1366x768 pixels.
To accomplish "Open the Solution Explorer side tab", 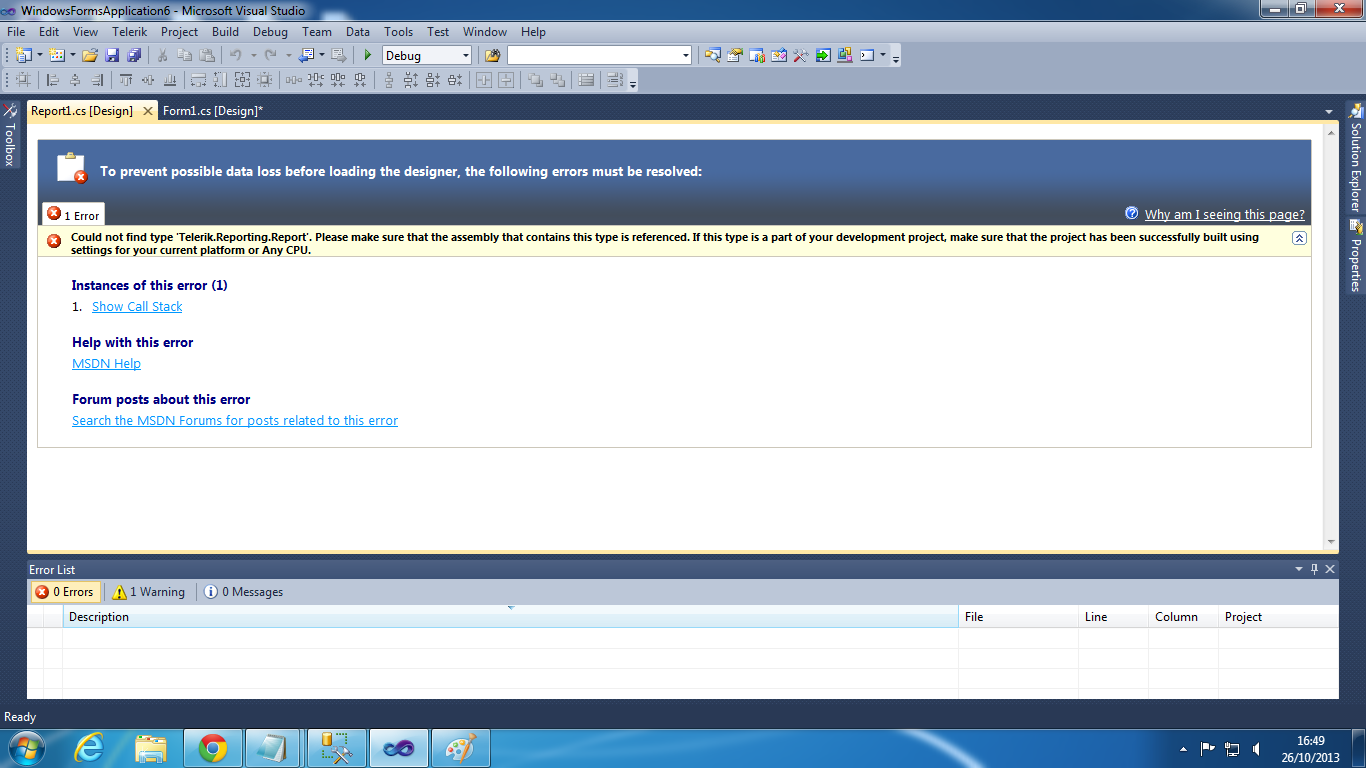I will point(1356,157).
